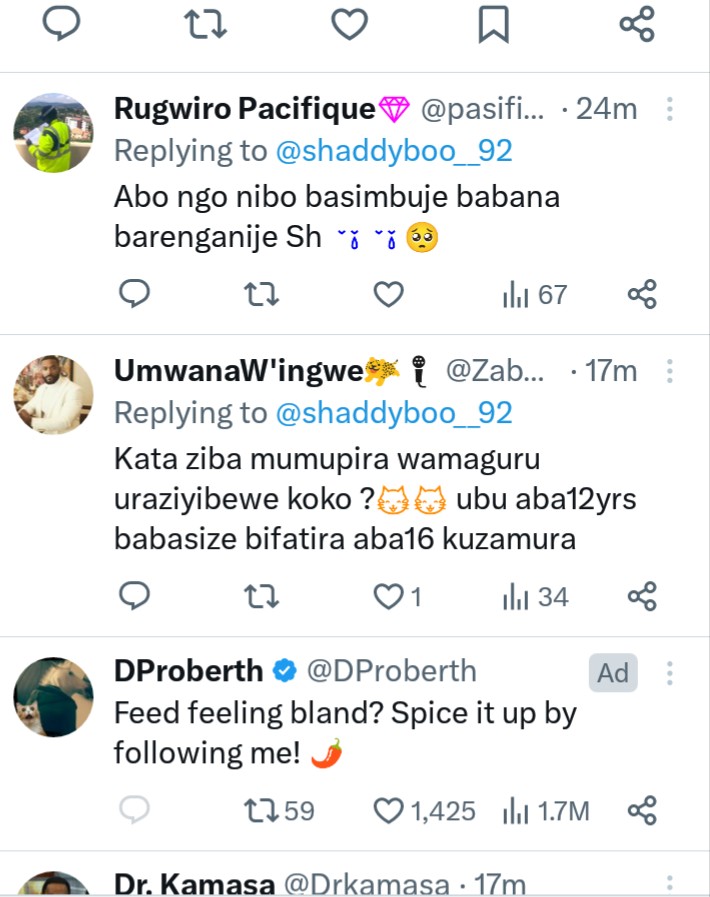Screen dimensions: 710x897
Task: Open @shaddyboo__92 link in Rugwiro's reply
Action: click(393, 151)
